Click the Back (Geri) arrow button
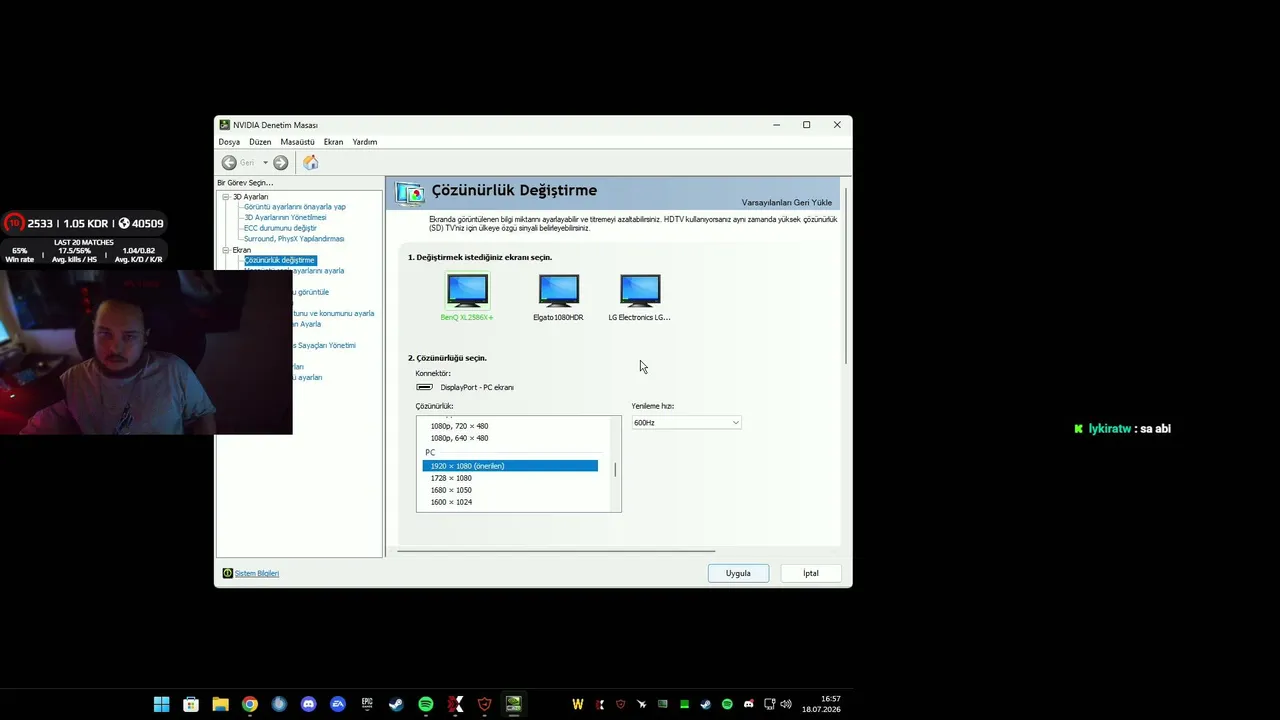The height and width of the screenshot is (720, 1280). (x=229, y=163)
